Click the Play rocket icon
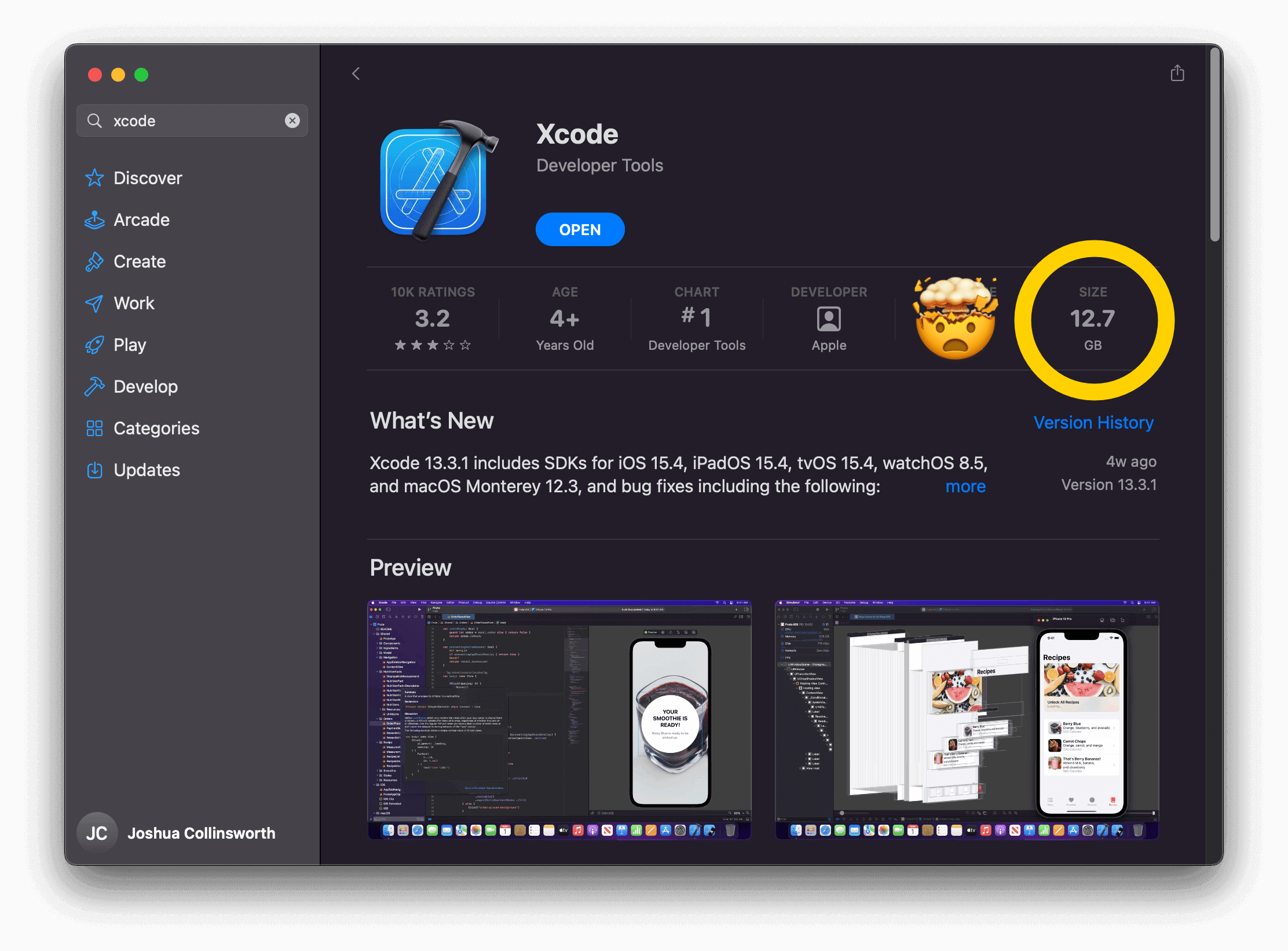Viewport: 1288px width, 951px height. 94,345
